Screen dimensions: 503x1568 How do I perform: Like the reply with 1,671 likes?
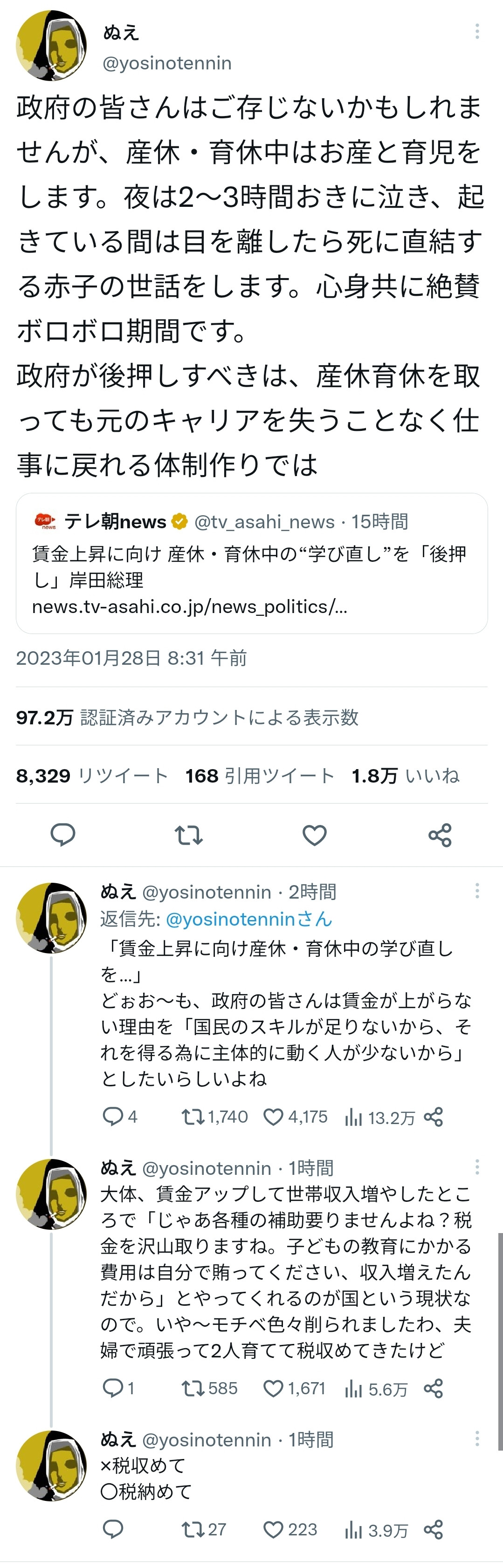pyautogui.click(x=295, y=1389)
